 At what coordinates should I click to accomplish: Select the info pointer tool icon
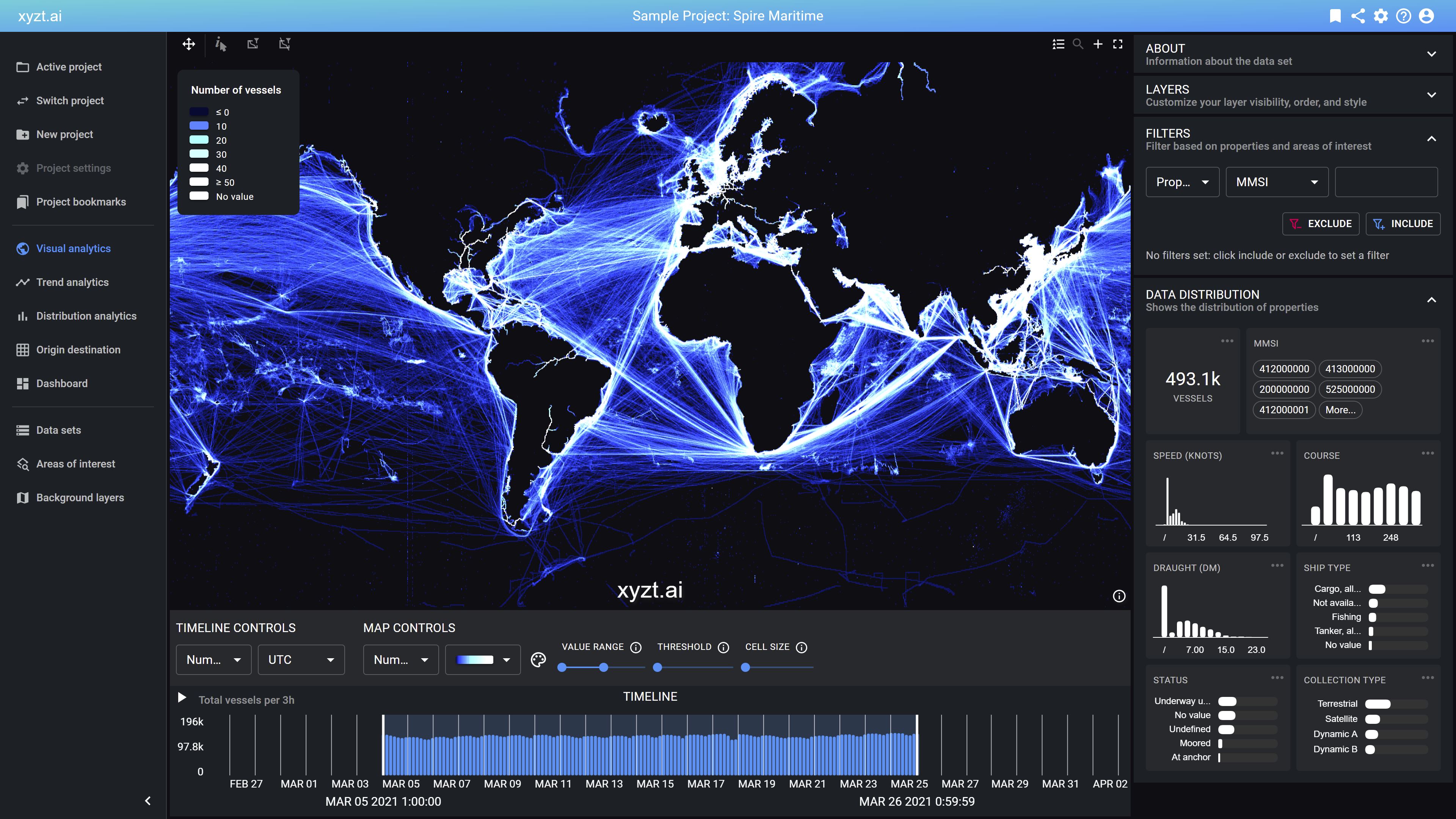tap(221, 44)
